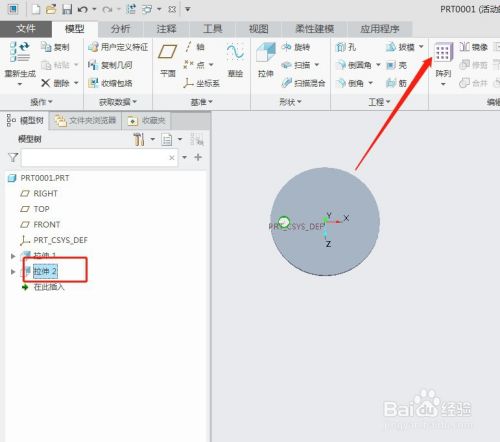Select PRT0001.PRT in the model tree

[39, 178]
